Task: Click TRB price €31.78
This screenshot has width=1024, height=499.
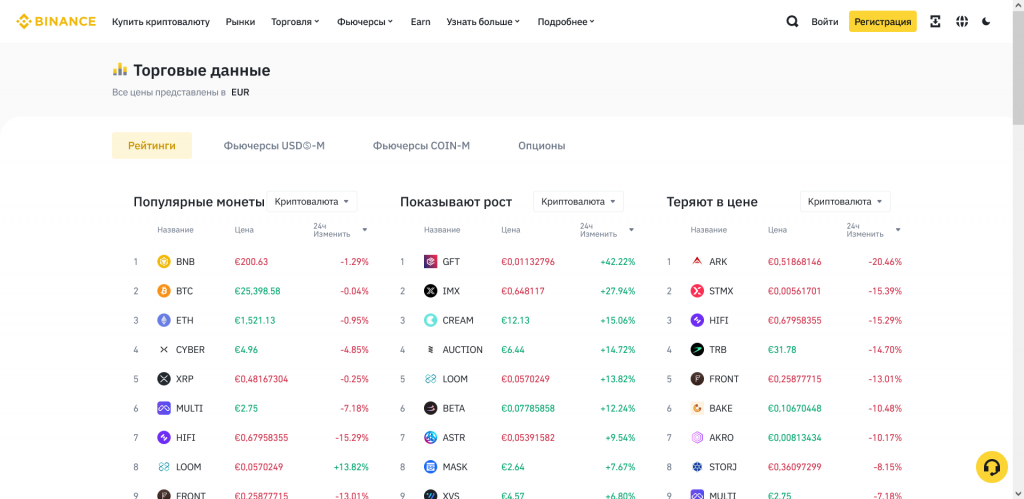Action: [x=782, y=349]
